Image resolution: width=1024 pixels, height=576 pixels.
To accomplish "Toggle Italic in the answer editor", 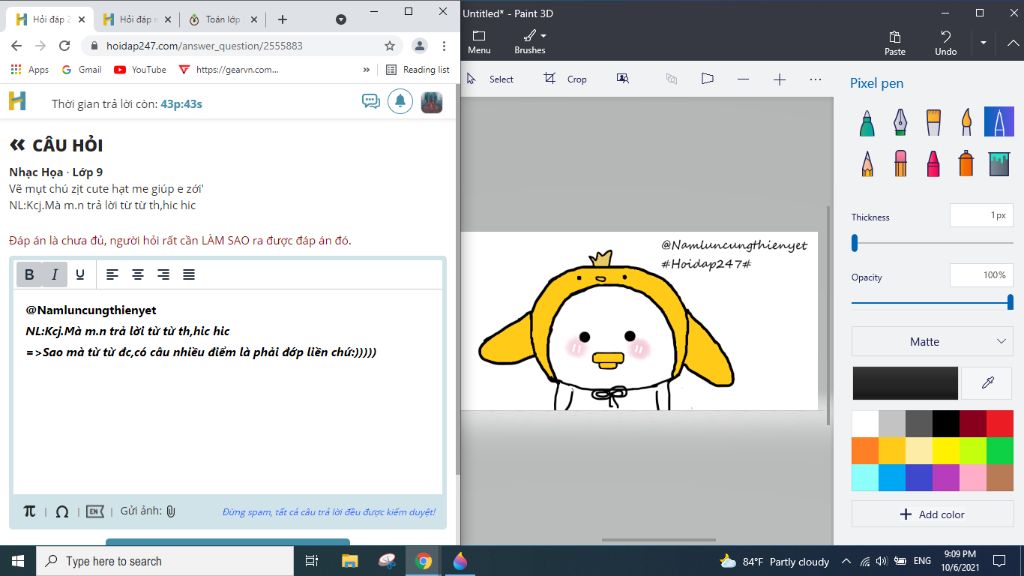I will click(x=55, y=275).
